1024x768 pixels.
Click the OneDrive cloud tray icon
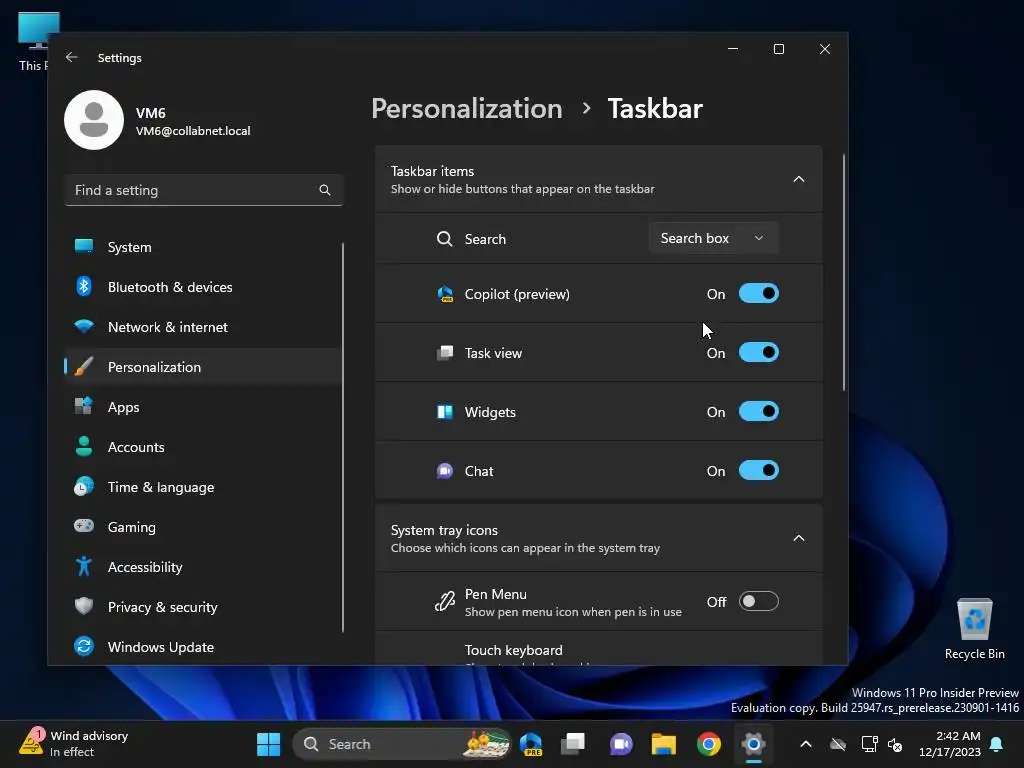click(x=838, y=744)
